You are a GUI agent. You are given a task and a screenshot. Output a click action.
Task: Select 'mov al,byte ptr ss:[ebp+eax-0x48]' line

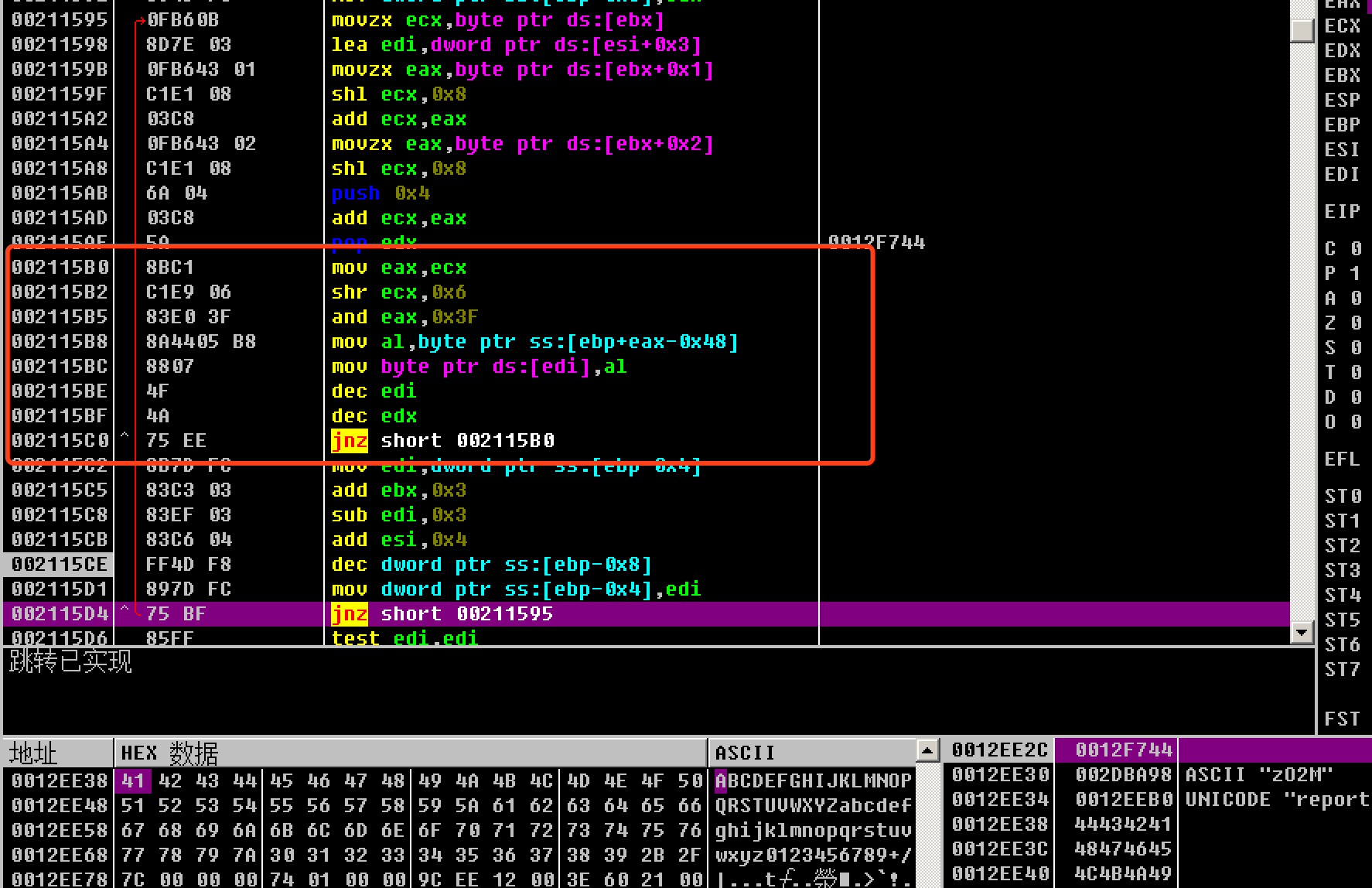pos(535,342)
